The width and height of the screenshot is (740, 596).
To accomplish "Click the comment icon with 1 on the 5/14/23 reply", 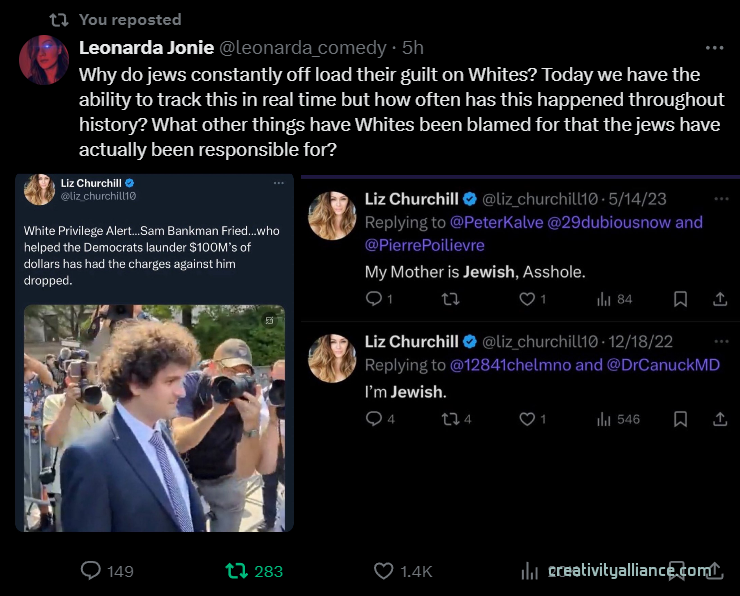I will click(x=374, y=298).
